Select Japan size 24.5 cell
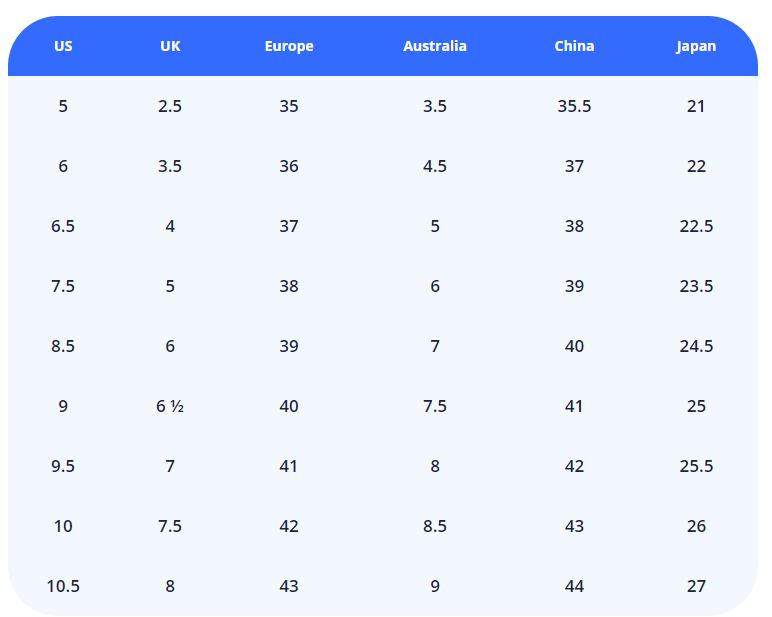Screen dimensions: 772x617 (696, 346)
